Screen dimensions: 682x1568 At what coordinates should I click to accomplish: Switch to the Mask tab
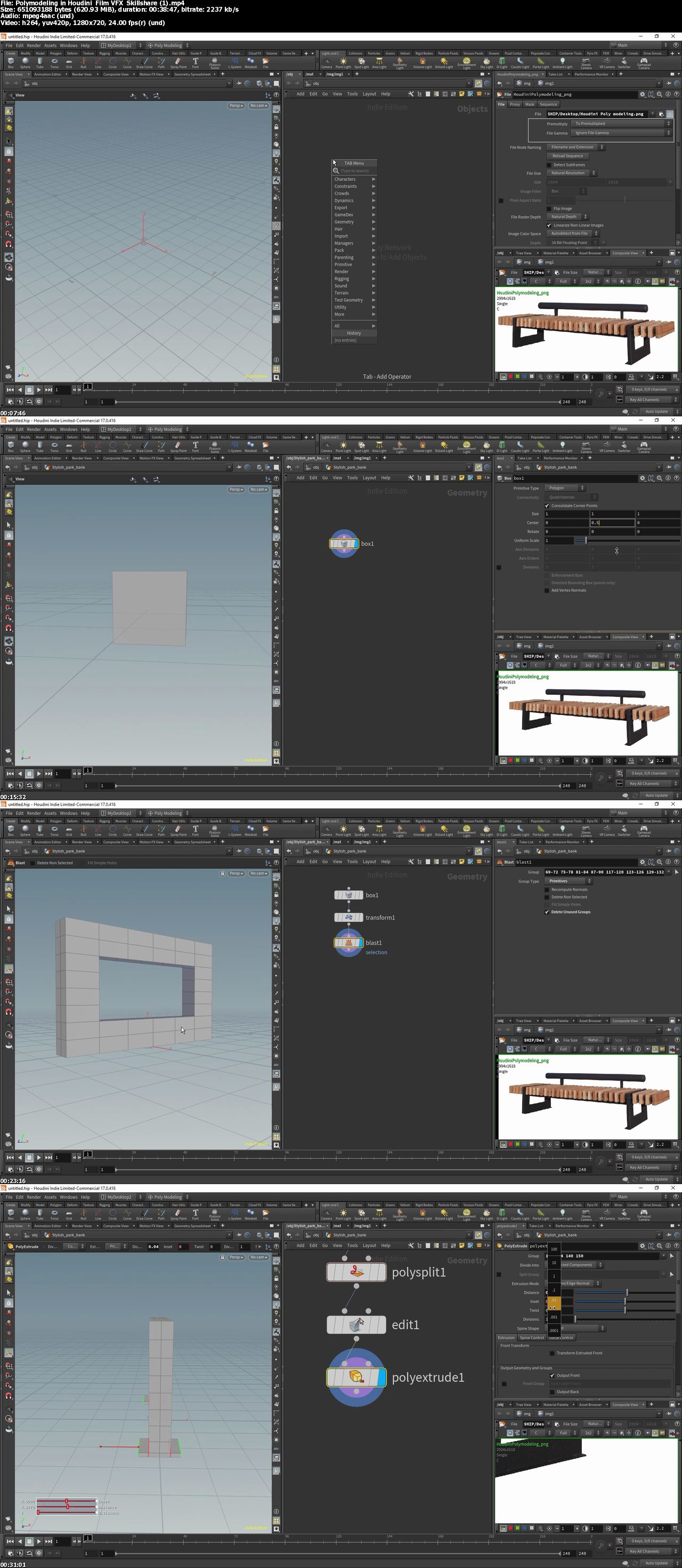click(x=530, y=104)
